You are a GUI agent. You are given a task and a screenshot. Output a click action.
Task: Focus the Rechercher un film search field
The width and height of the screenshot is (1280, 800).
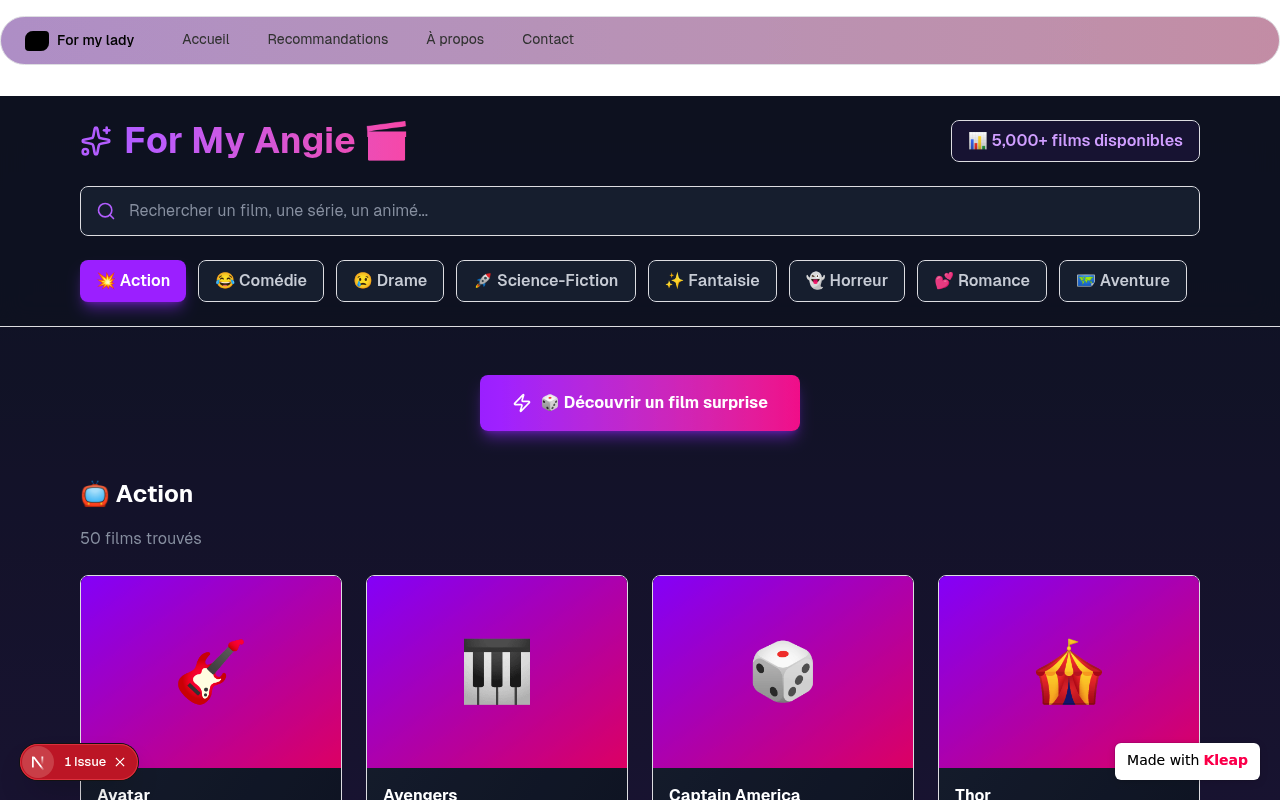tap(640, 211)
